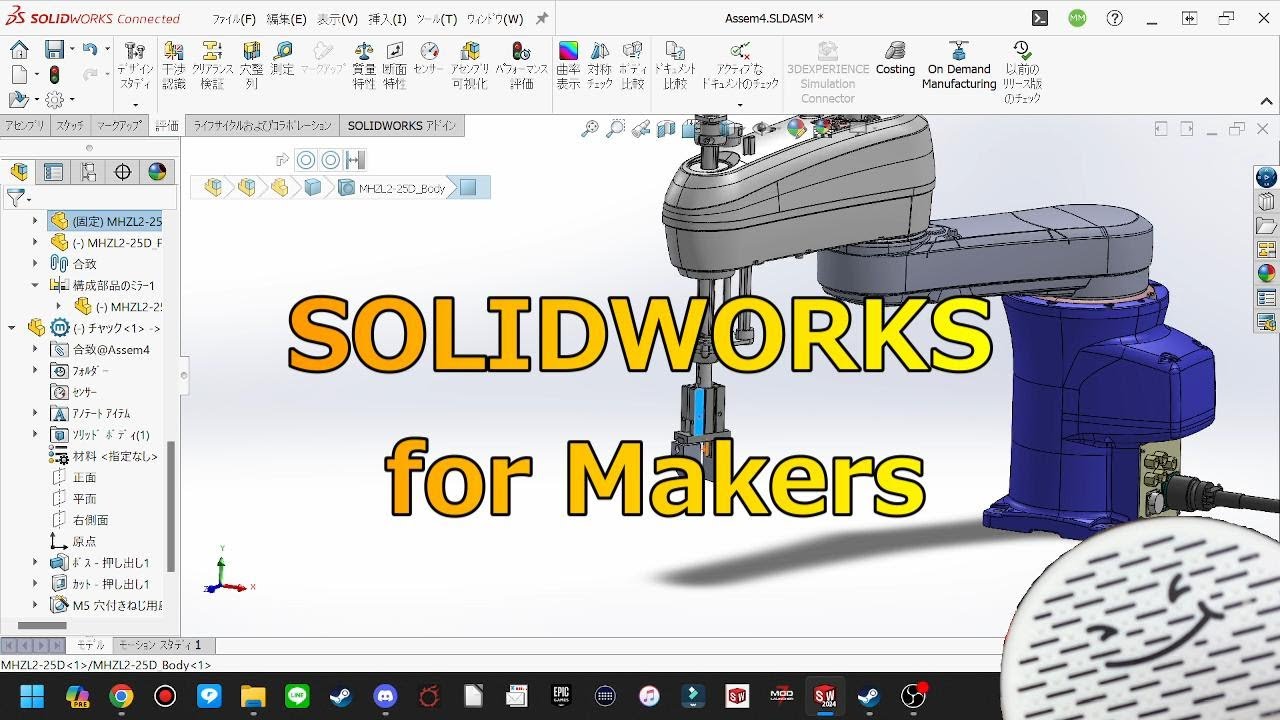
Task: Select the Measure (測定) tool
Action: (x=283, y=60)
